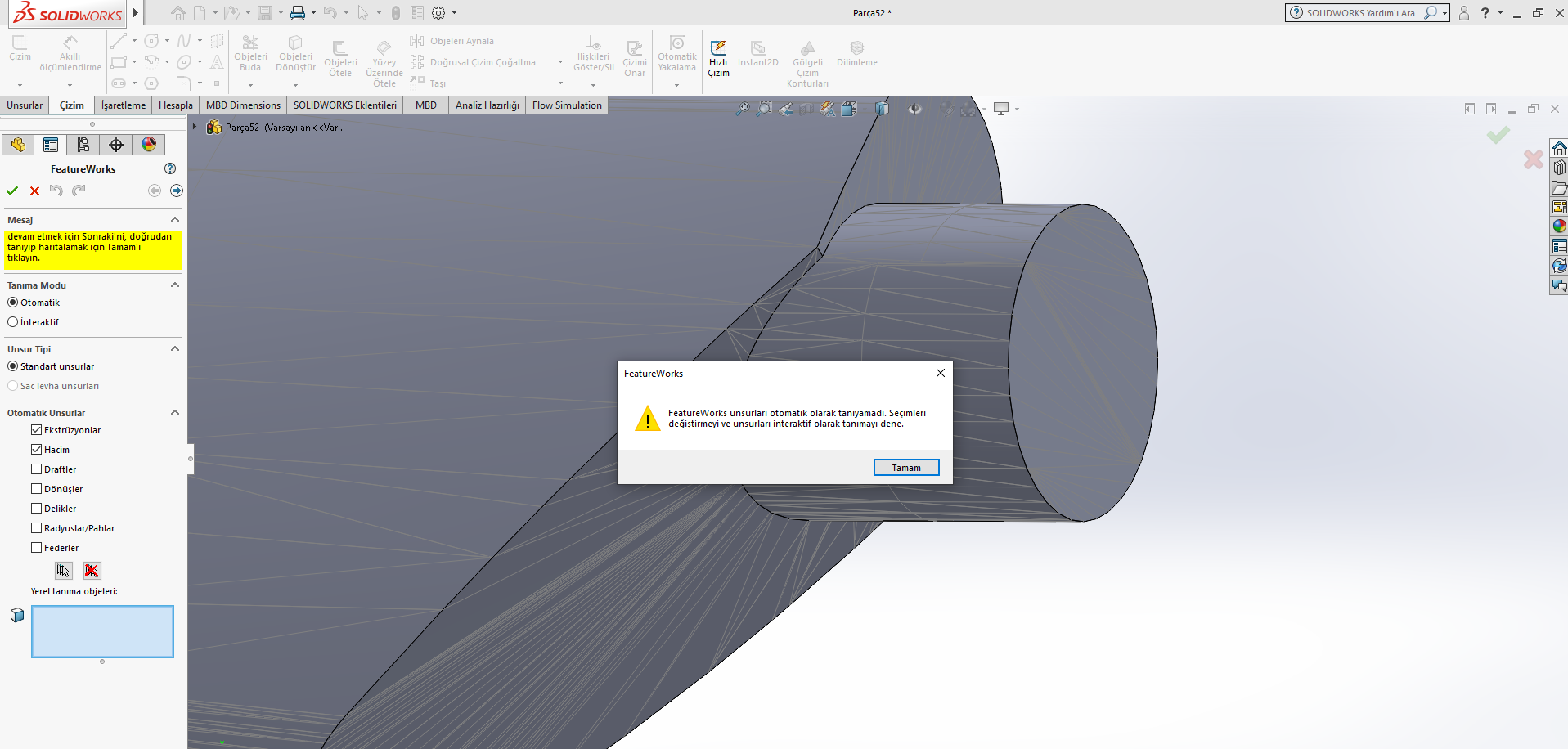Click the red X cancel icon in FeatureWorks panel
This screenshot has width=1568, height=749.
point(34,191)
